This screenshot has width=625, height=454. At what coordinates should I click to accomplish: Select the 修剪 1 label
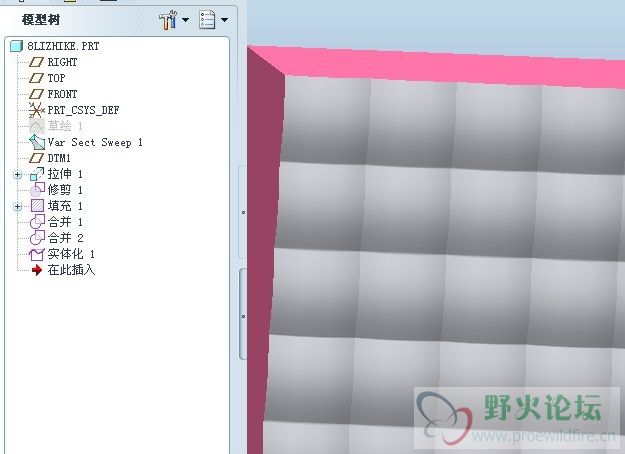pyautogui.click(x=65, y=190)
